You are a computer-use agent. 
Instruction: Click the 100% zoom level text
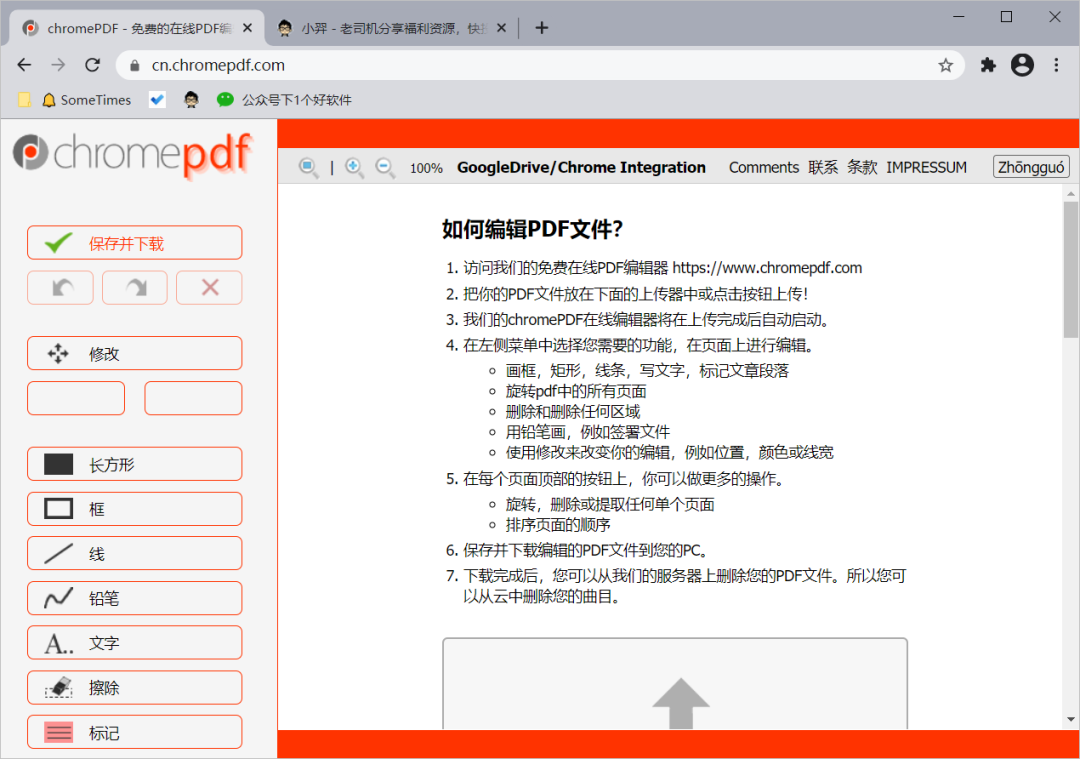426,168
